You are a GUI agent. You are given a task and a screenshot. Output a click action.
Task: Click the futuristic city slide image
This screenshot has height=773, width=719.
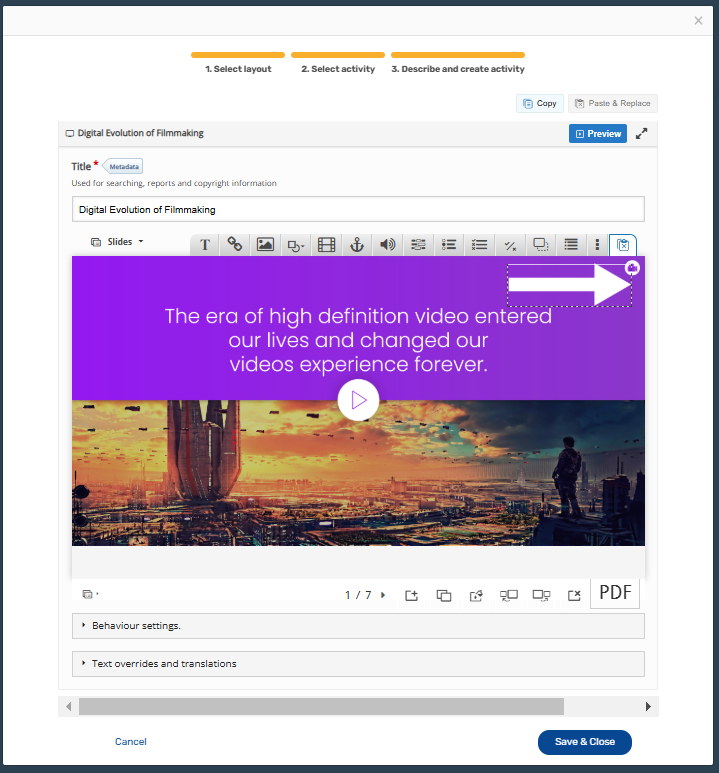tap(359, 473)
